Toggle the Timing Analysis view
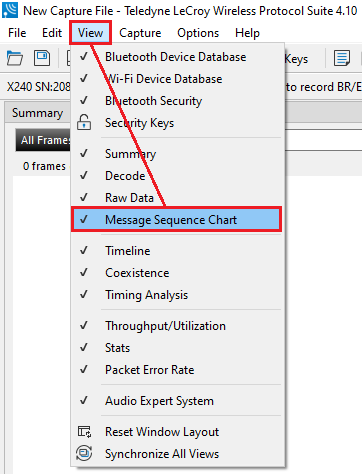This screenshot has height=474, width=362. (177, 295)
